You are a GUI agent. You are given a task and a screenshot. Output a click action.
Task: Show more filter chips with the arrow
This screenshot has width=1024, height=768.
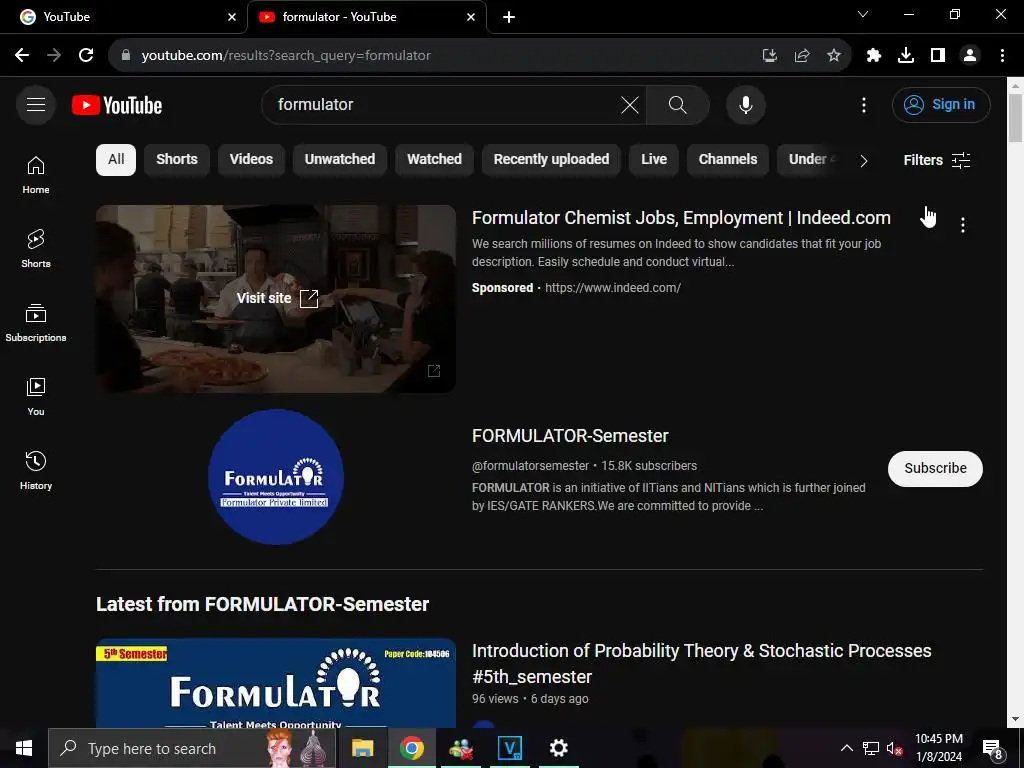(x=863, y=161)
